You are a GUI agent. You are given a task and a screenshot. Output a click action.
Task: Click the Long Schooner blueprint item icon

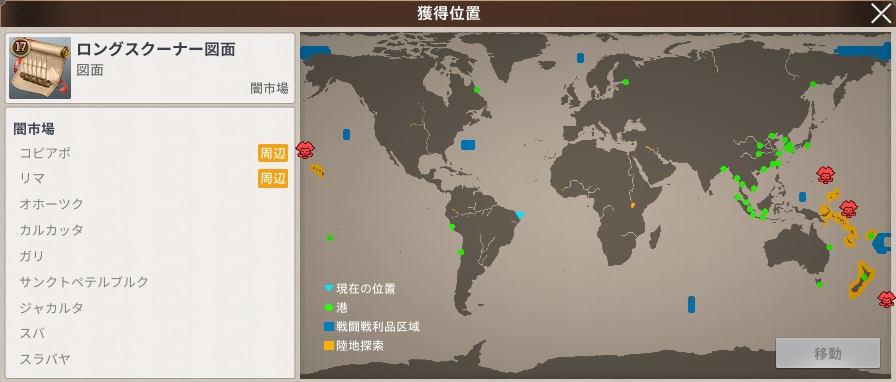pyautogui.click(x=40, y=68)
